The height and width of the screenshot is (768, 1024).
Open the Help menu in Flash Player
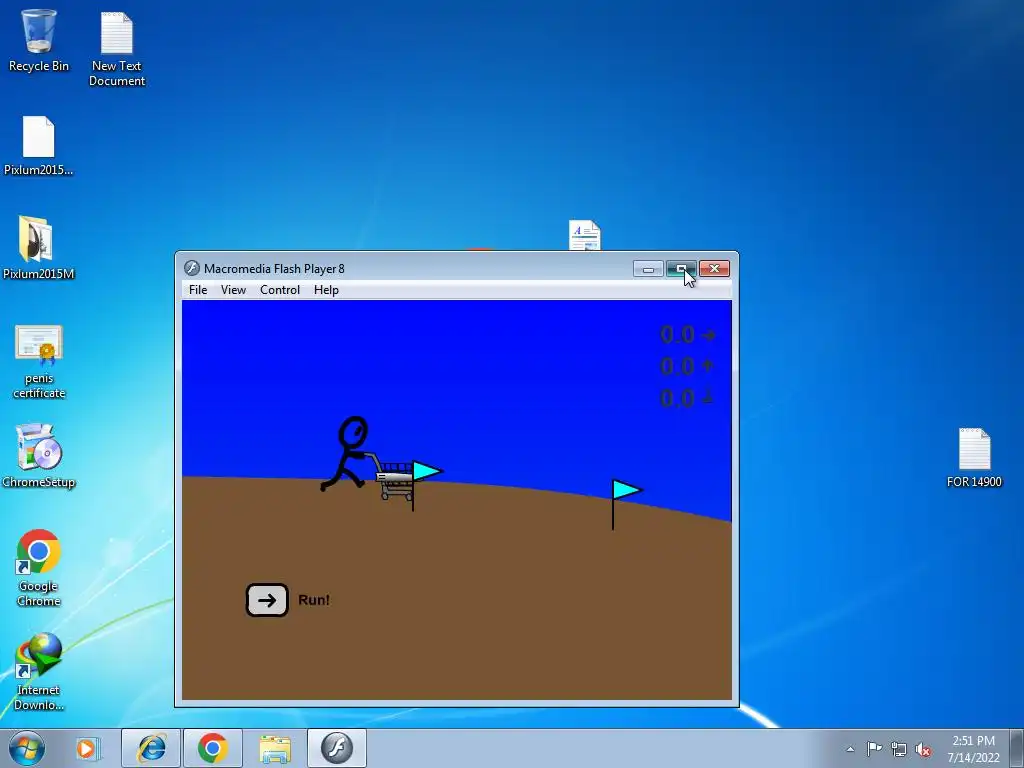coord(326,290)
